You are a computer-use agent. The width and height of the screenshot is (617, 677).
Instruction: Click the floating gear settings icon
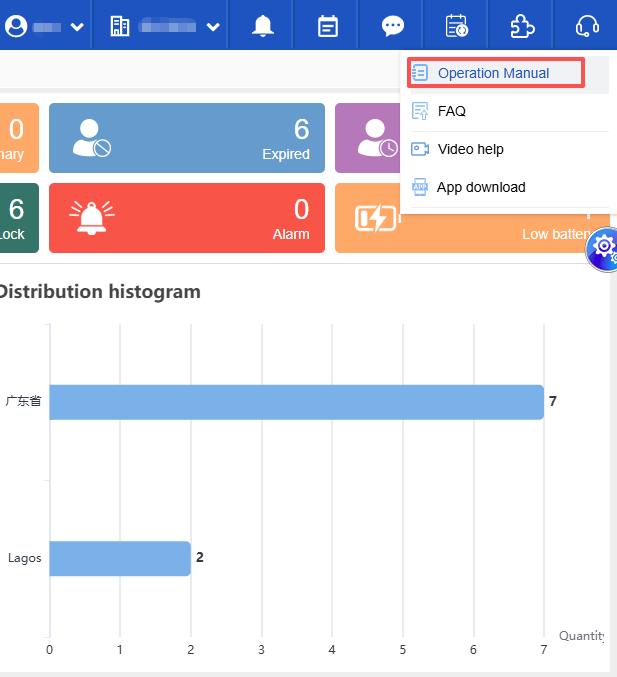[x=603, y=247]
